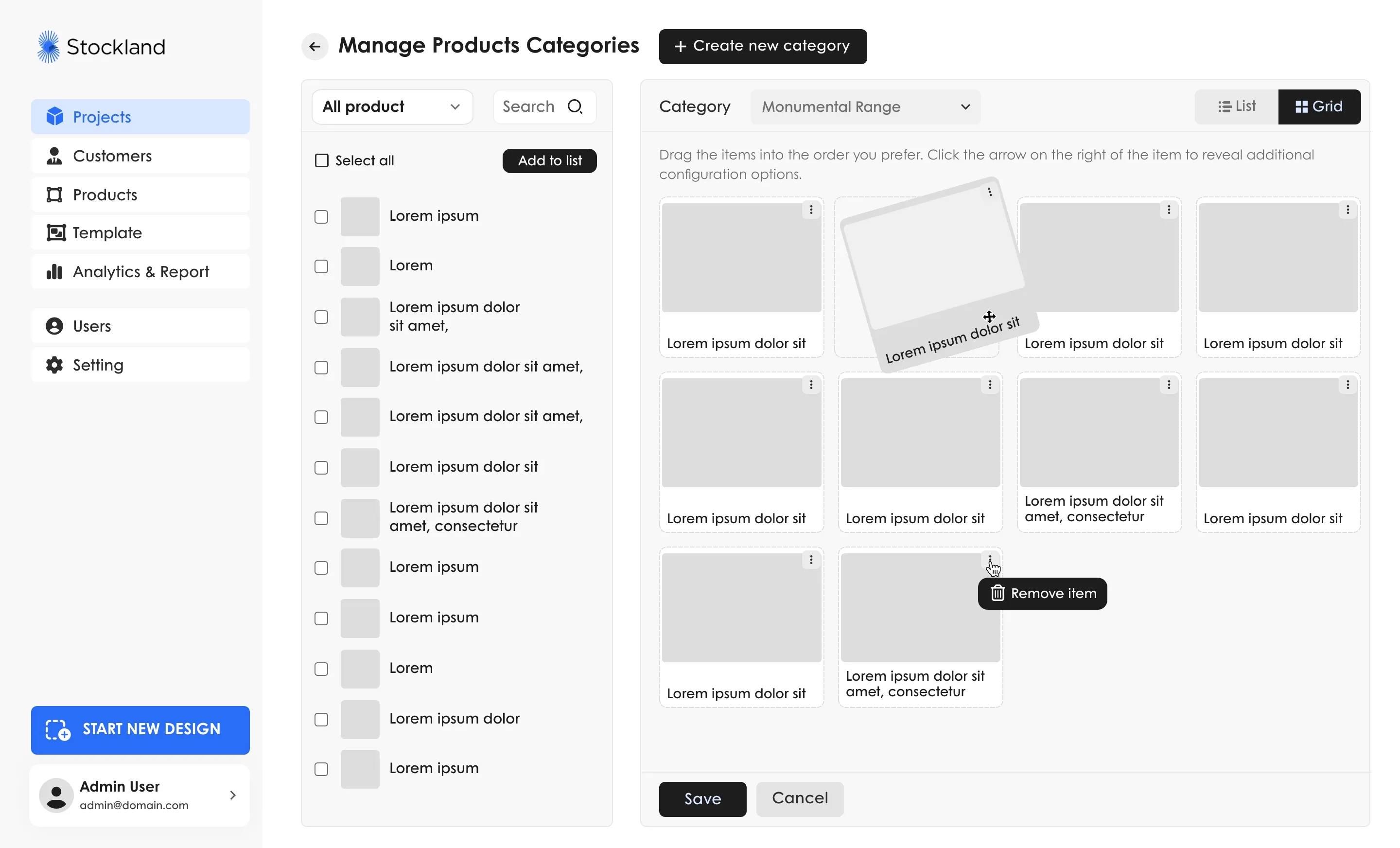Open three-dot menu on first grid card

pos(811,210)
